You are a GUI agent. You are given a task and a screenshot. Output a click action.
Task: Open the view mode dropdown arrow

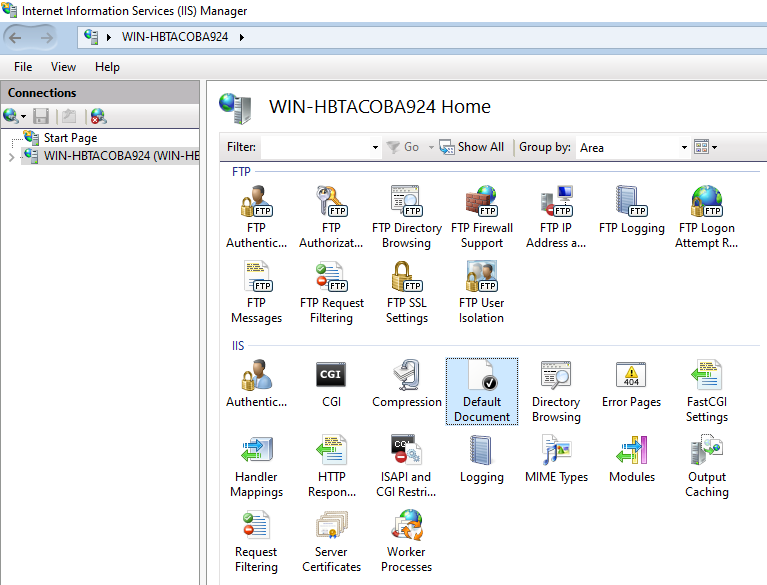(x=714, y=147)
